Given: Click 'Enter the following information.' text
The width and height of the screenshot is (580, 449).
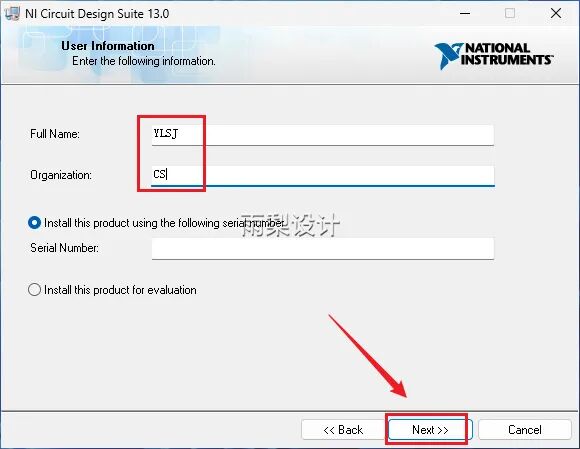Looking at the screenshot, I should click(144, 61).
